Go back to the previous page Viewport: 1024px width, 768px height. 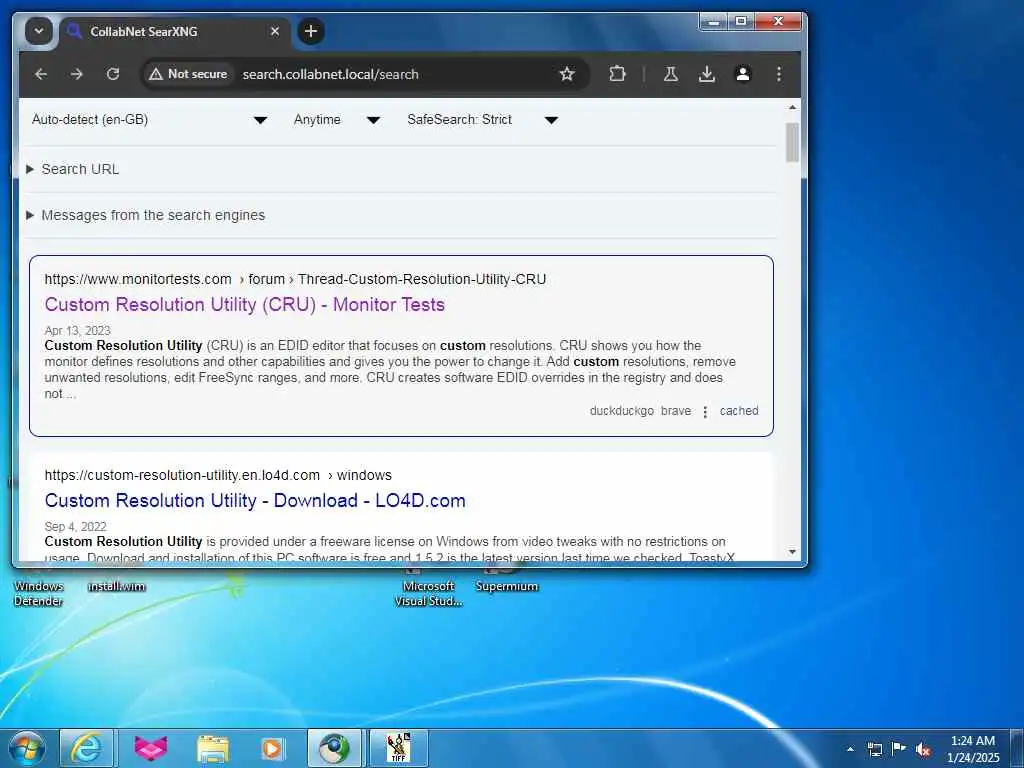pyautogui.click(x=41, y=74)
